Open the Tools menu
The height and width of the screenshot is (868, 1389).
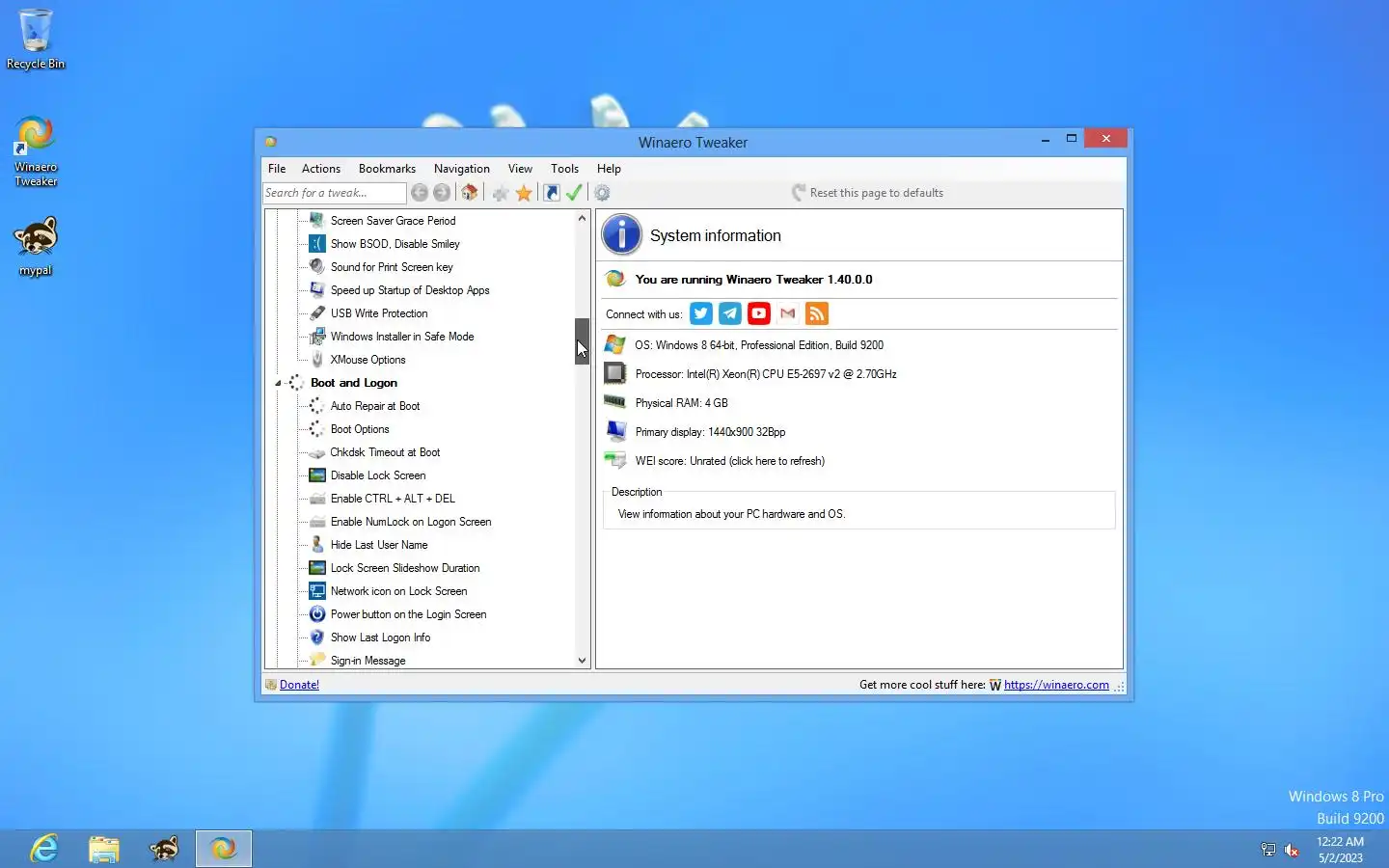564,169
